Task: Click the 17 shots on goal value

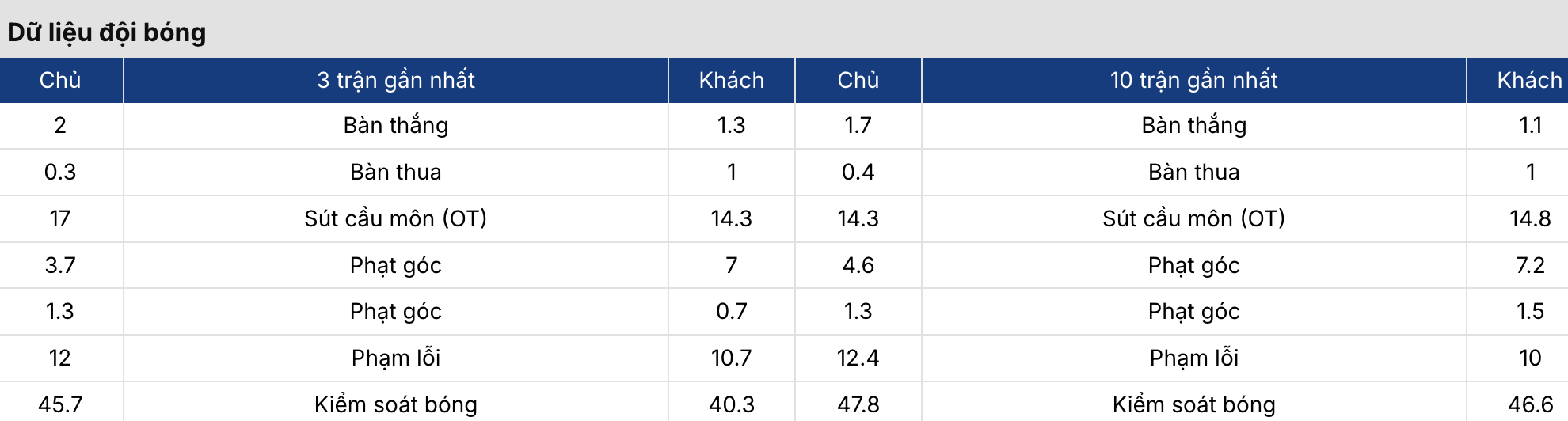Action: point(60,218)
